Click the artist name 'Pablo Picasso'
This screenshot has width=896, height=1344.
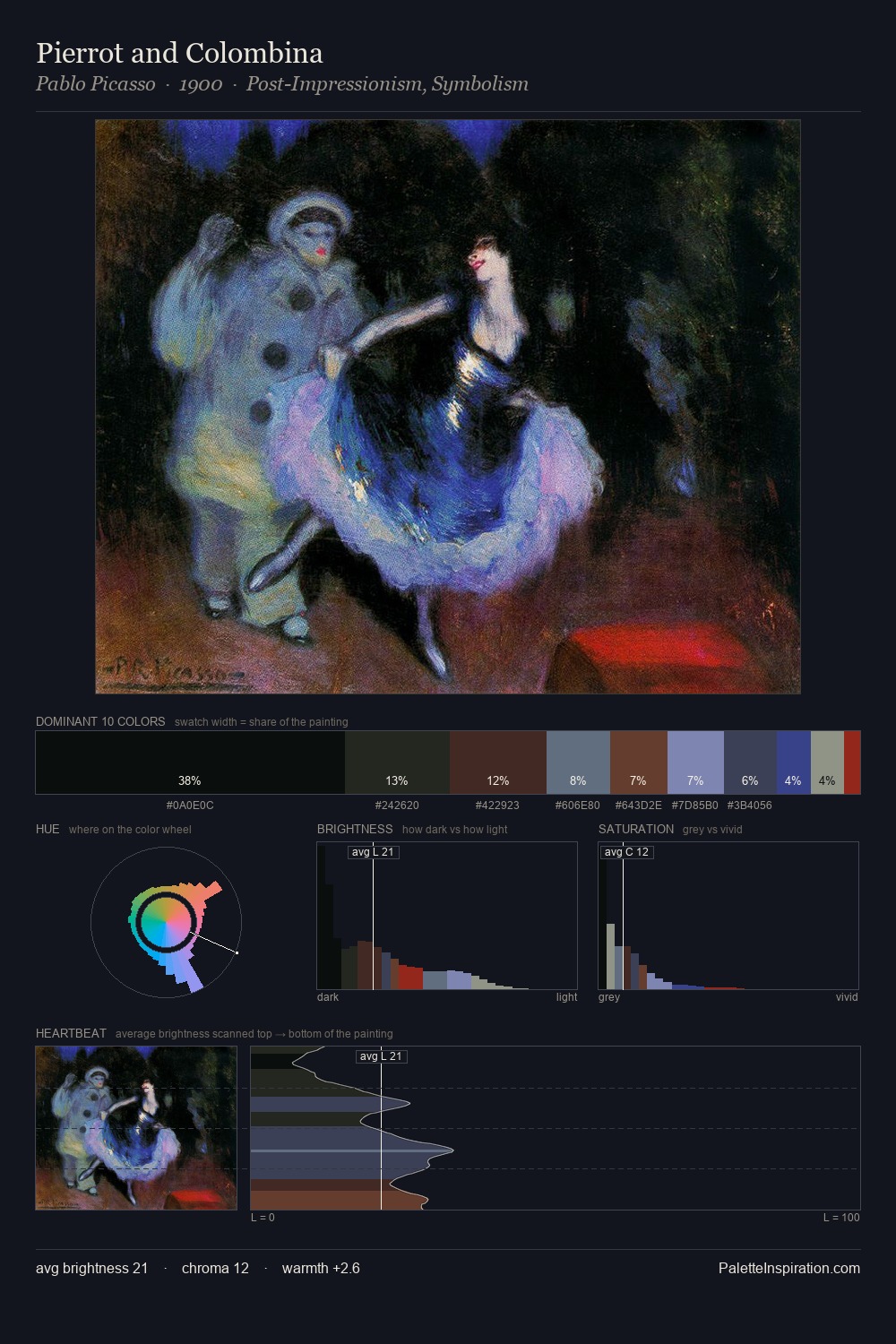95,84
